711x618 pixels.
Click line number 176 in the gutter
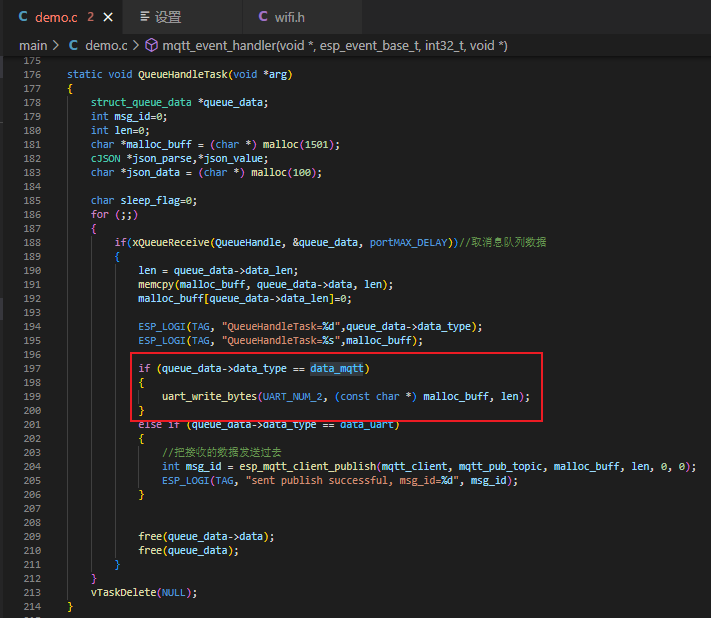32,74
